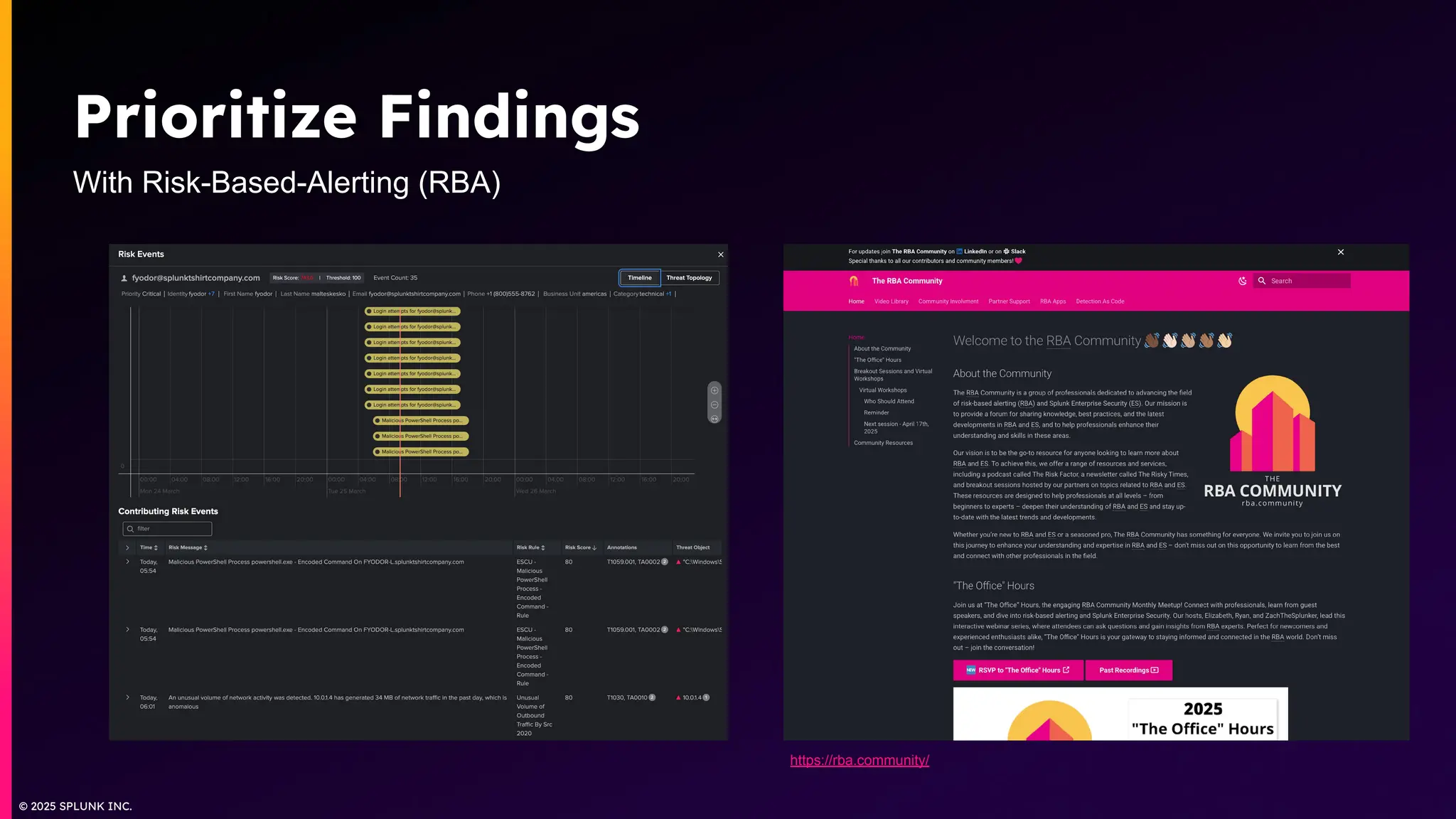This screenshot has width=1456, height=819.
Task: Focus the filter field under Contributing Risk Events
Action: tap(167, 529)
